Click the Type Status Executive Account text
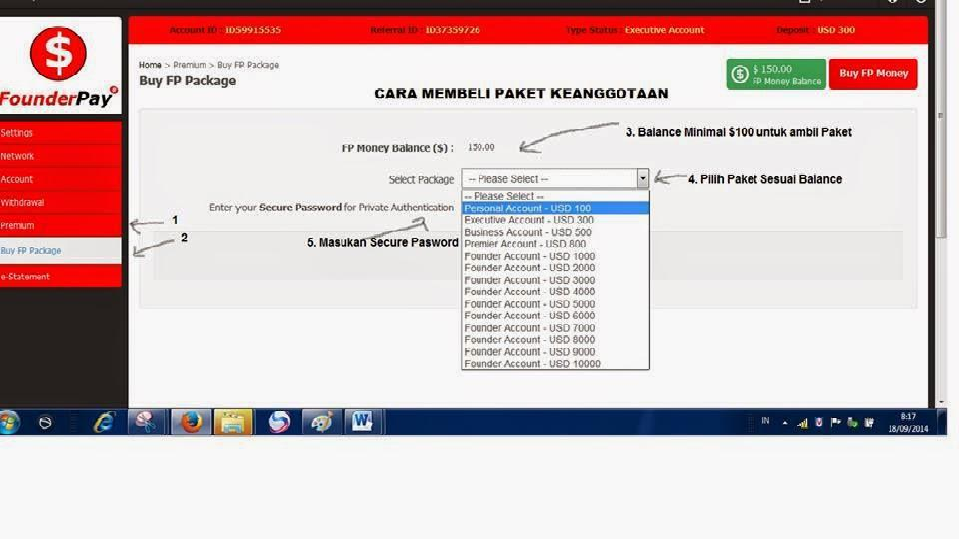Viewport: 960px width, 539px height. (635, 30)
